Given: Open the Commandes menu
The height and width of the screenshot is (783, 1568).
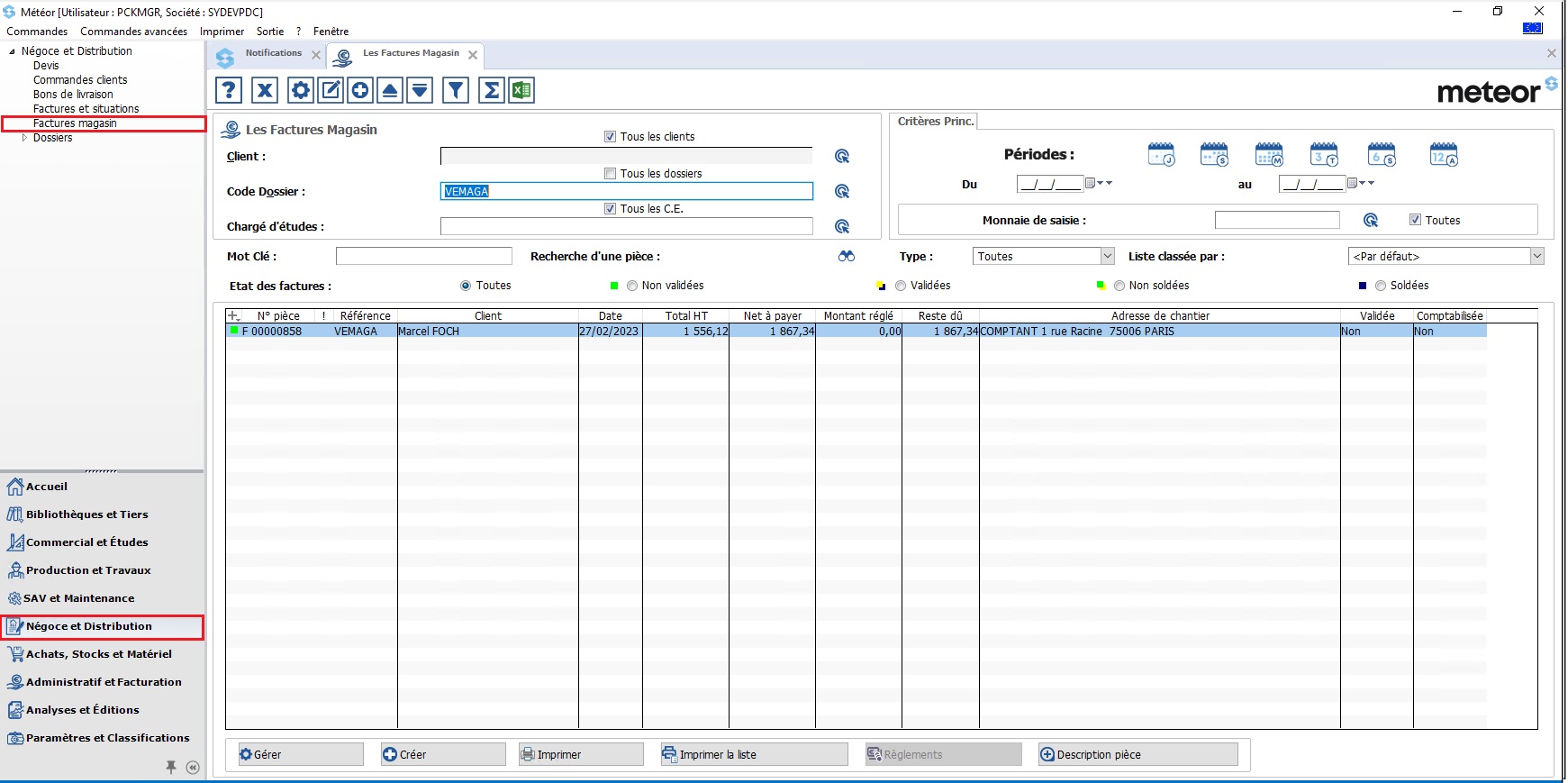Looking at the screenshot, I should pyautogui.click(x=37, y=32).
